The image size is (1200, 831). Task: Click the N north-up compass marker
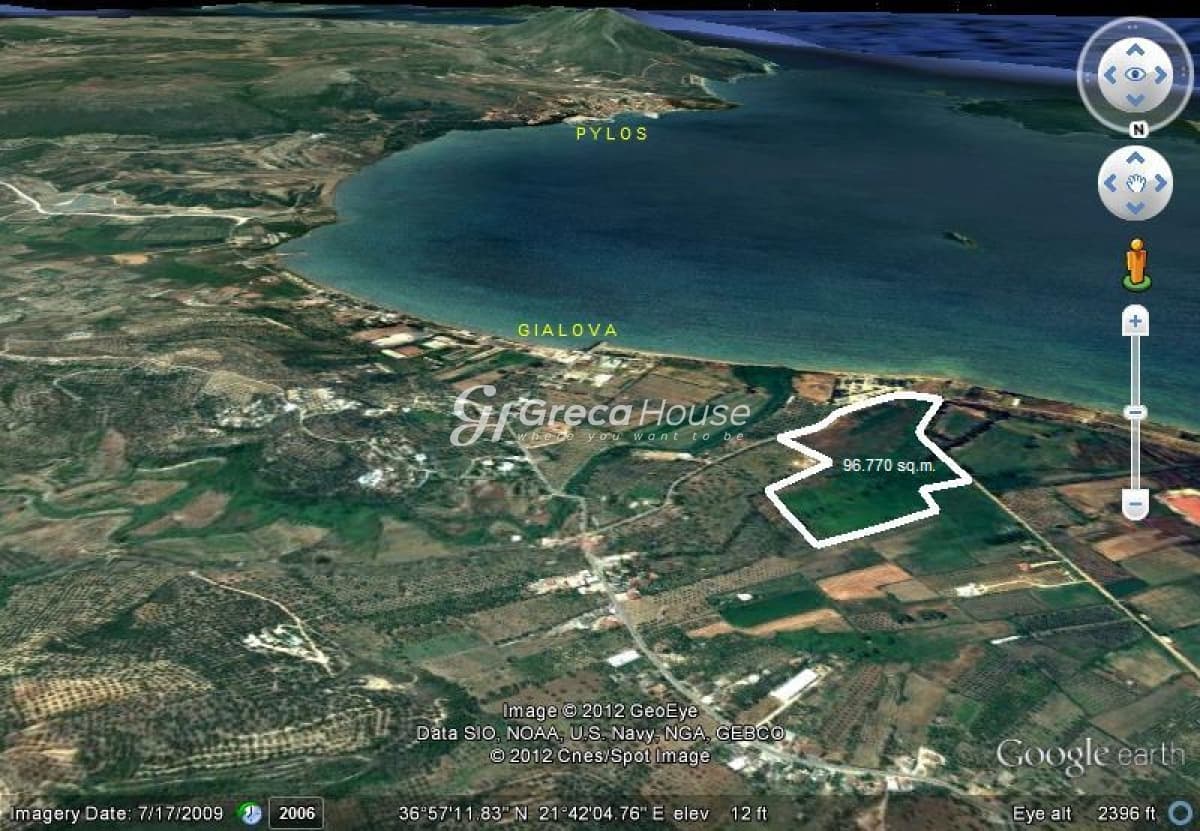pos(1137,129)
